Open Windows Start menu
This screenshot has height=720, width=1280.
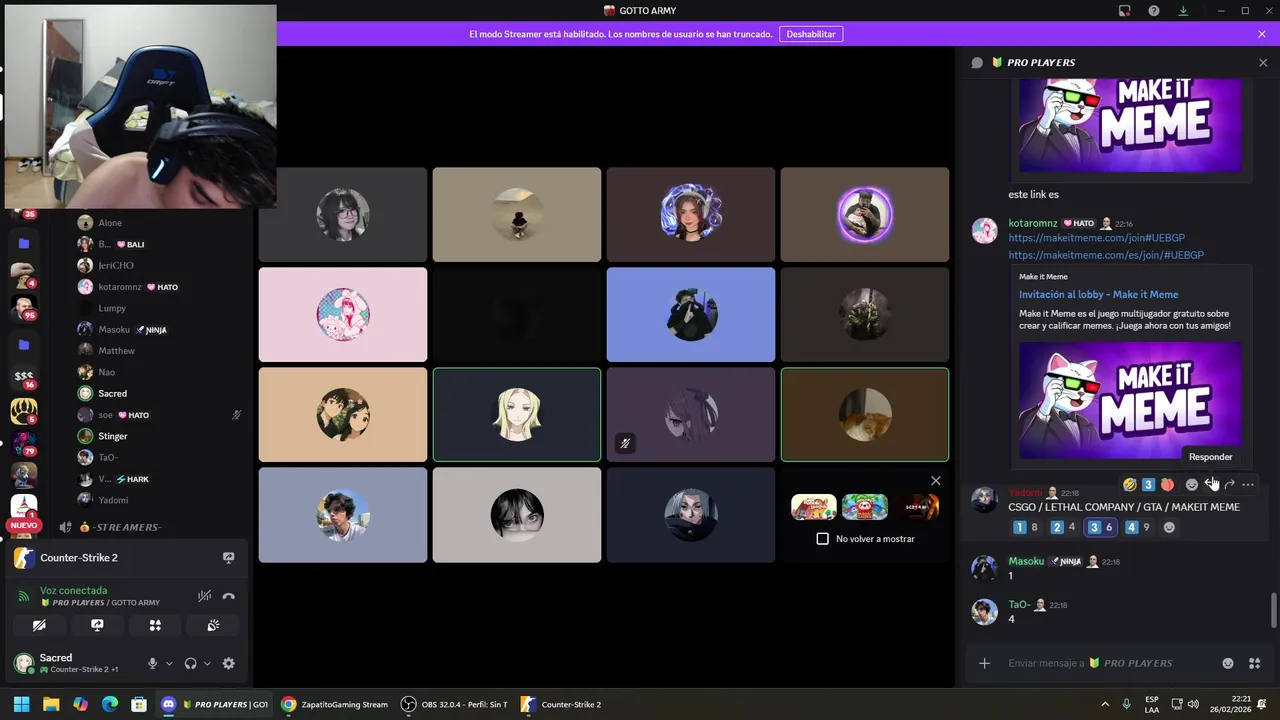click(21, 704)
